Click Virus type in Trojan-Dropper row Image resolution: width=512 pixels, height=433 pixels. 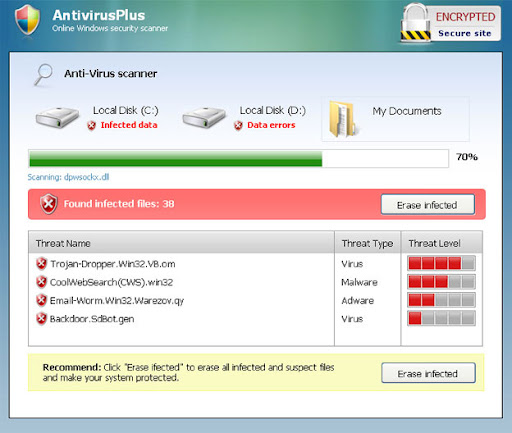(x=352, y=264)
